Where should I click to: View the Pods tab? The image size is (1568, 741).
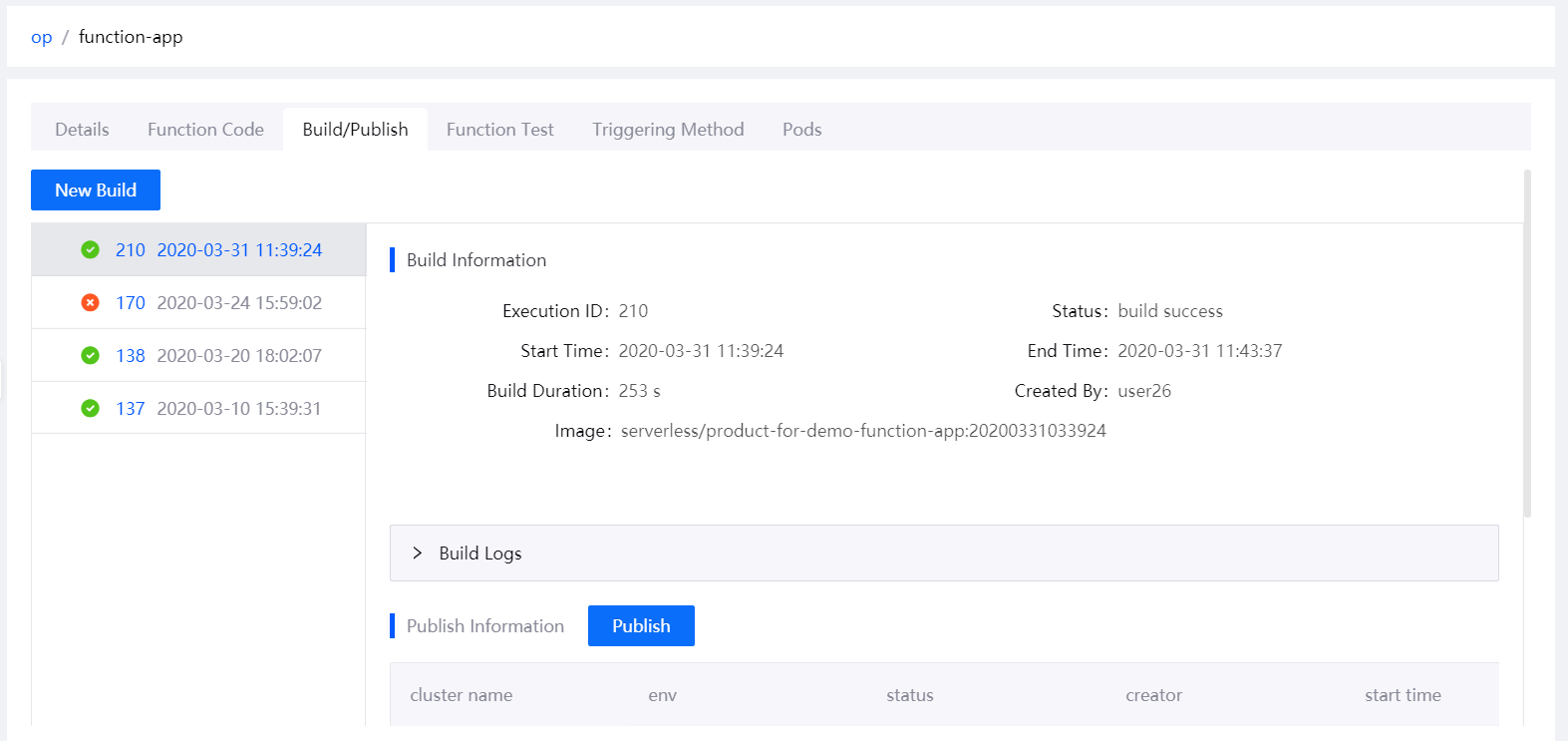tap(801, 130)
